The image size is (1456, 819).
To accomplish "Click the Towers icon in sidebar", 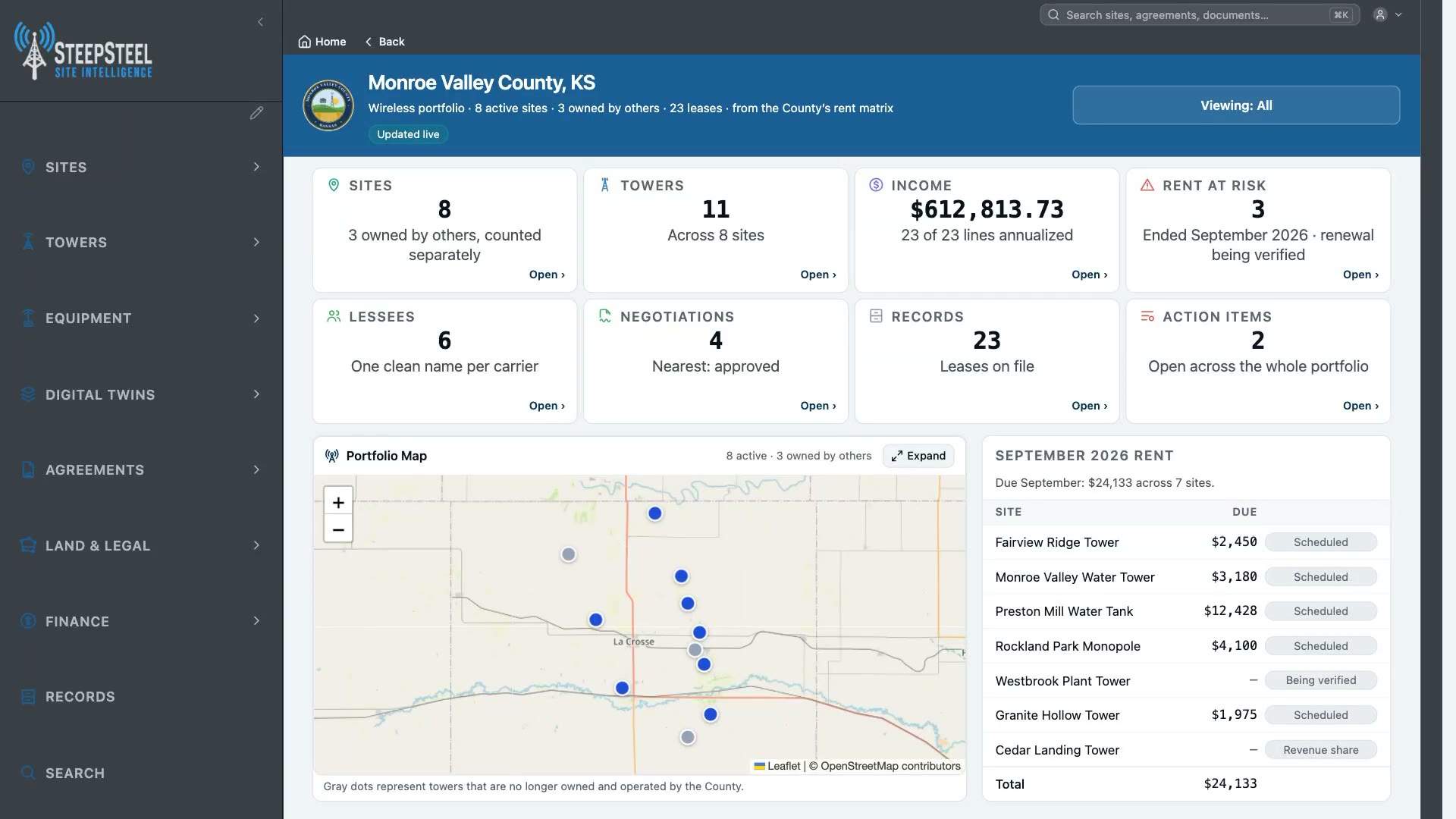I will 28,242.
